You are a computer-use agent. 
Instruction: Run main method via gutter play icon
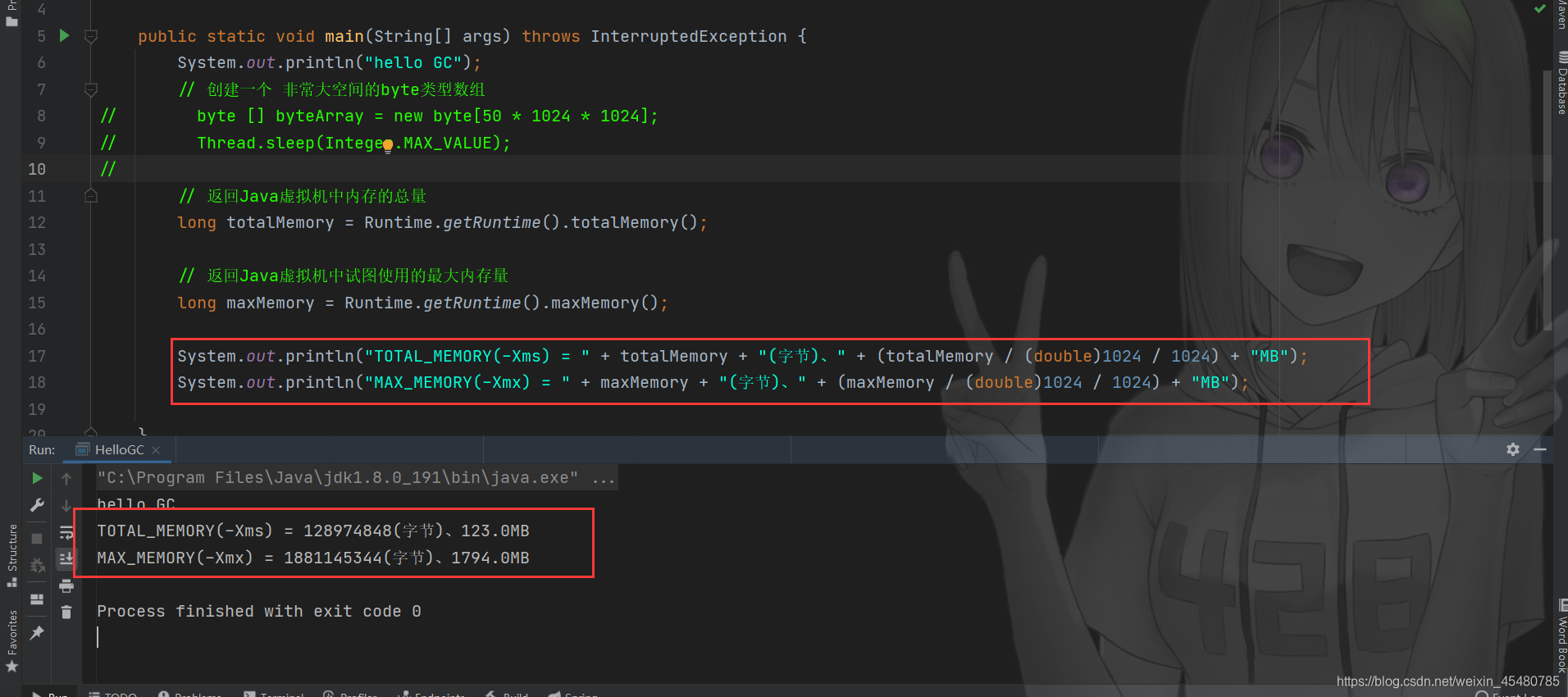[x=64, y=35]
